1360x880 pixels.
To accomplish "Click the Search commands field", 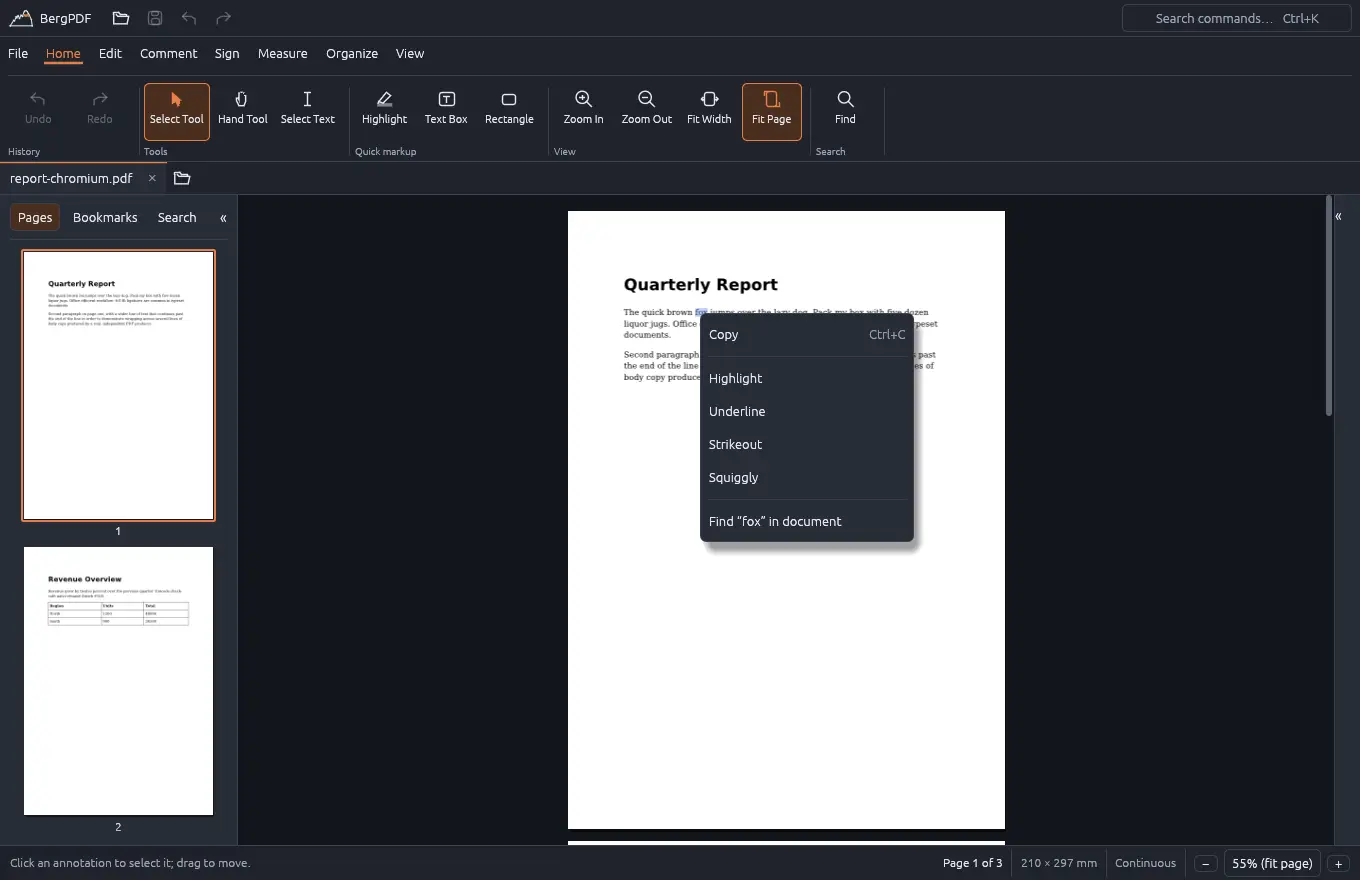I will pos(1236,18).
